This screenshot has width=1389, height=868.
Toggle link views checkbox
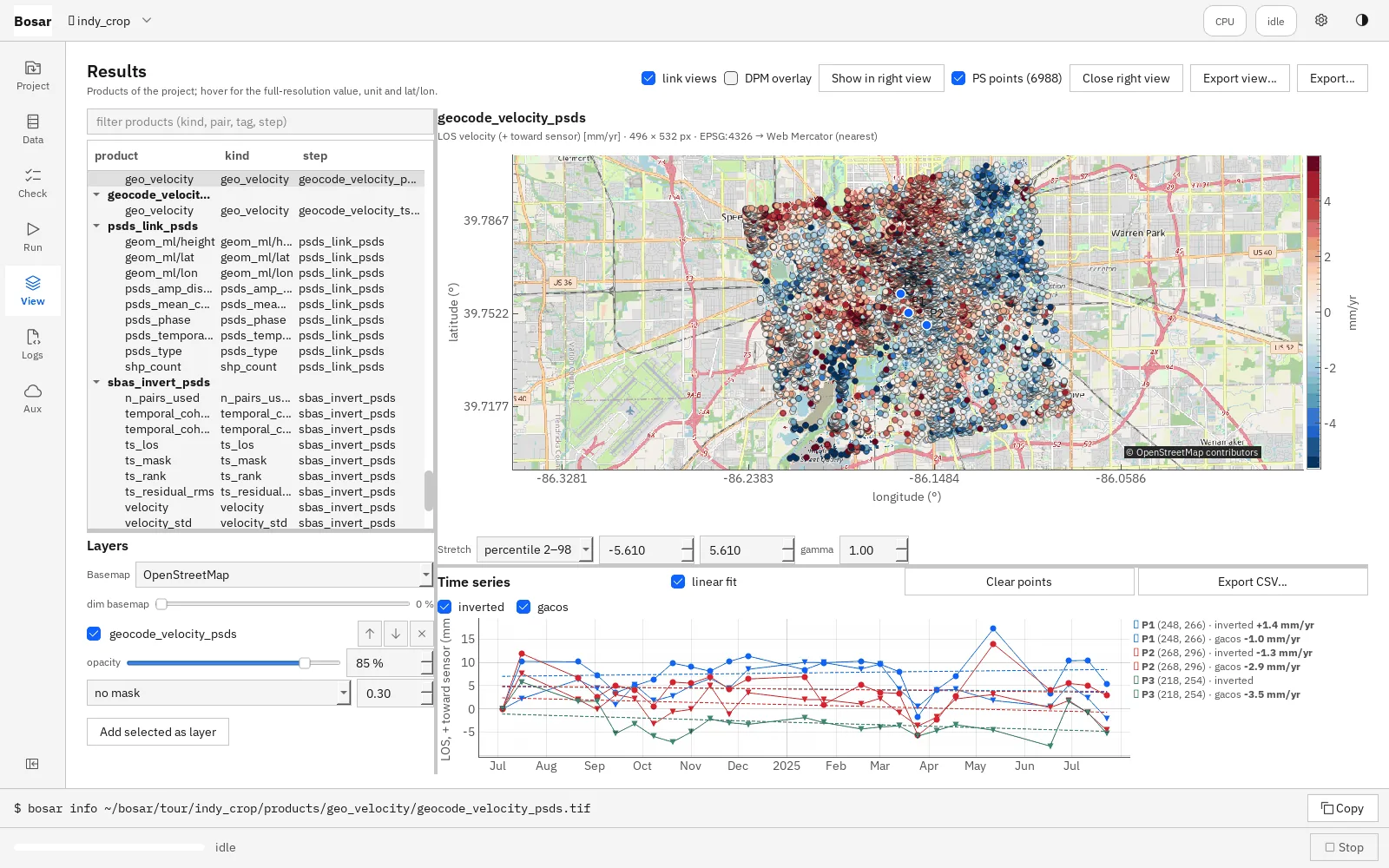648,78
